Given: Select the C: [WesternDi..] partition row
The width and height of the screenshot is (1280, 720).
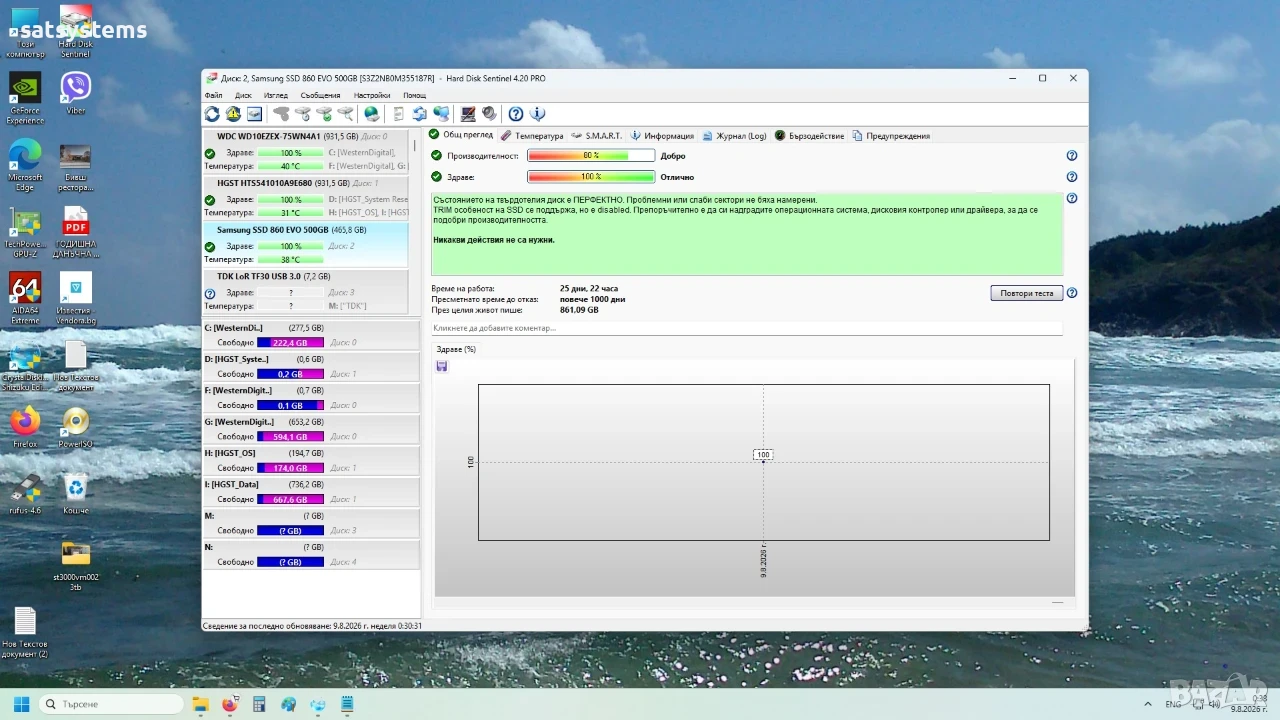Looking at the screenshot, I should 311,335.
